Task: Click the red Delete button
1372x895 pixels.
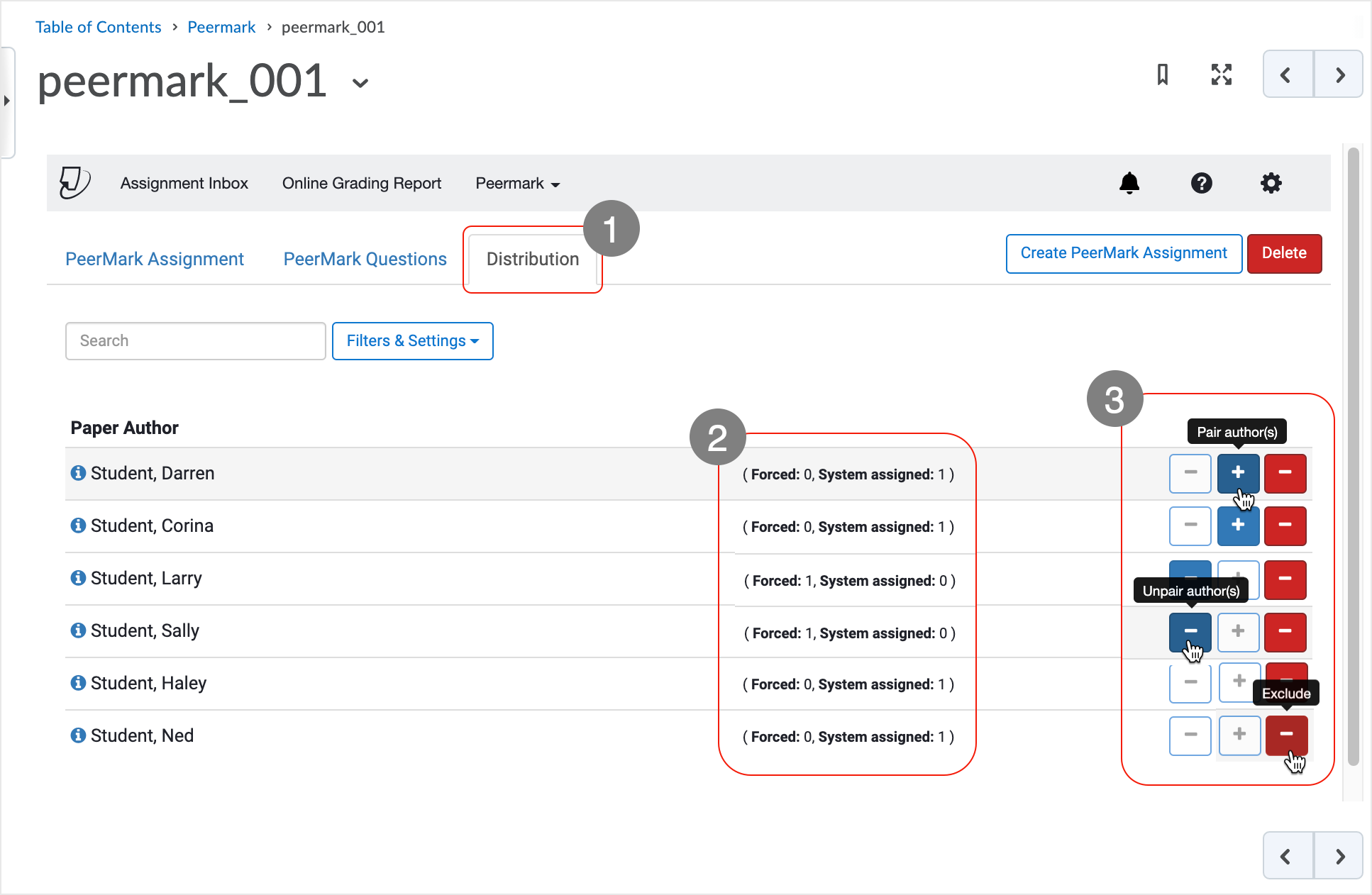Action: point(1284,253)
